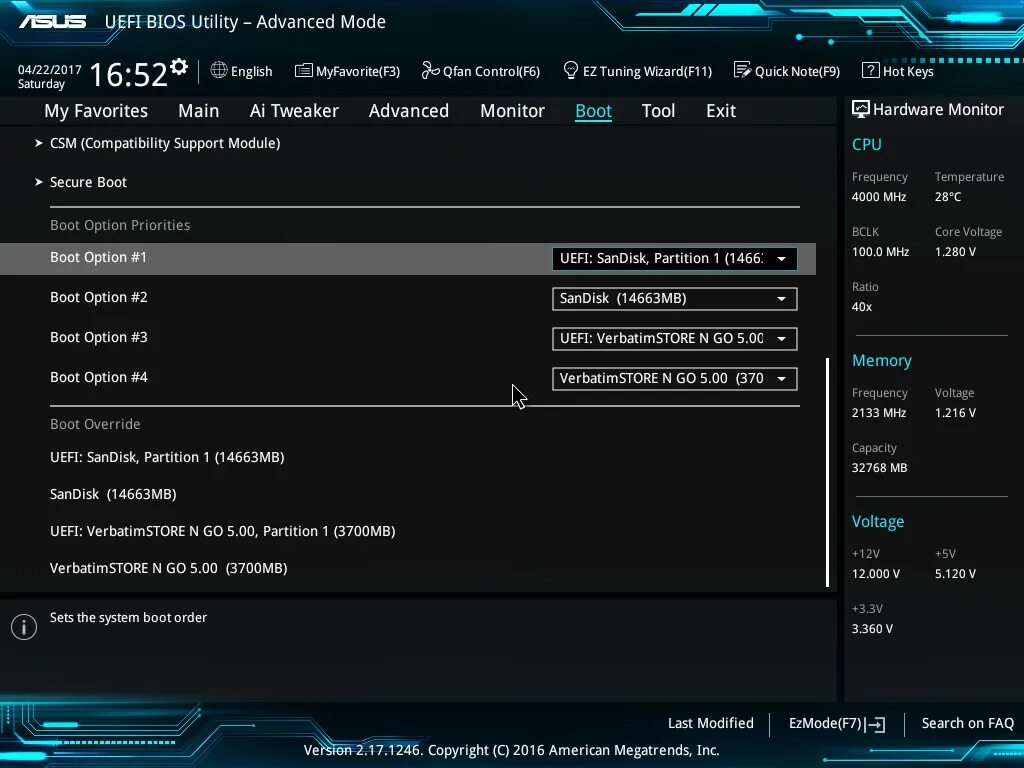Screen dimensions: 1024x768
Task: Click the +5V 5.120 V reading
Action: pyautogui.click(x=955, y=573)
